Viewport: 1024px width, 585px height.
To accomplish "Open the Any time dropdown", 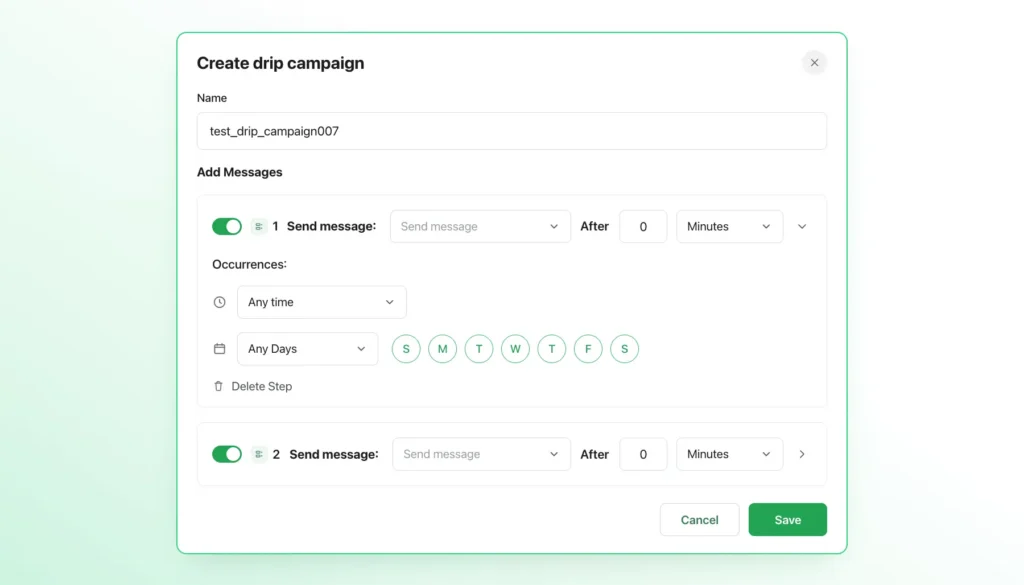I will point(321,302).
